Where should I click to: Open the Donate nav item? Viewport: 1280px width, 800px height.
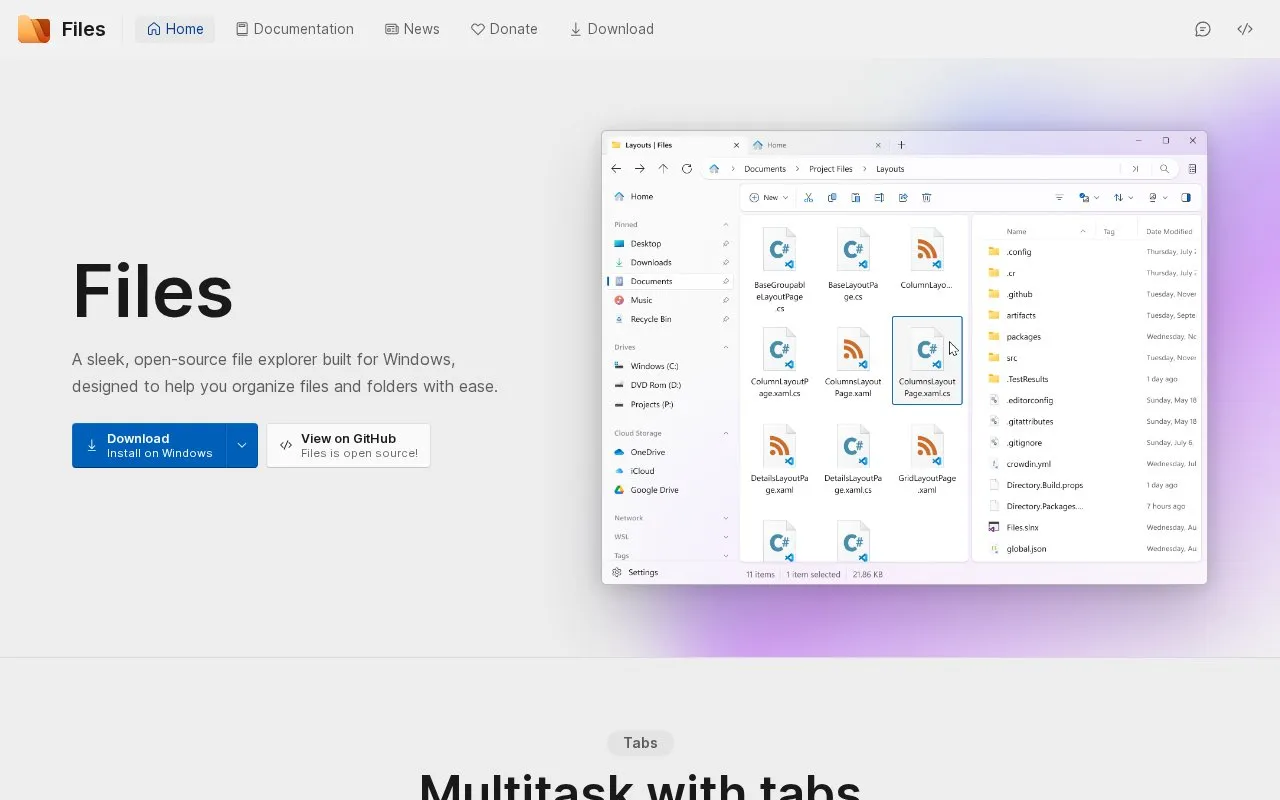coord(504,29)
